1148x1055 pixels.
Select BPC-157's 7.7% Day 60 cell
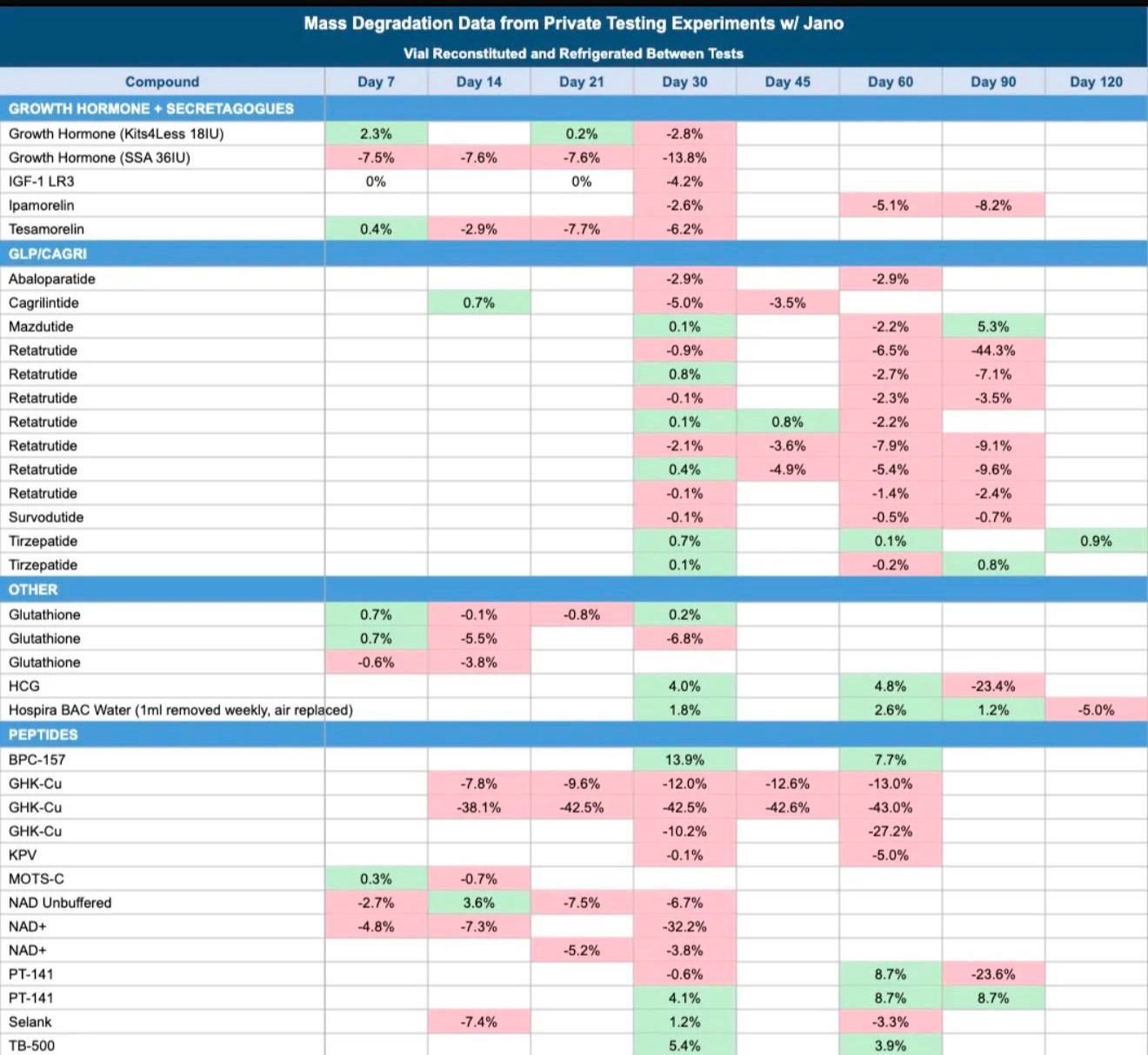tap(891, 760)
